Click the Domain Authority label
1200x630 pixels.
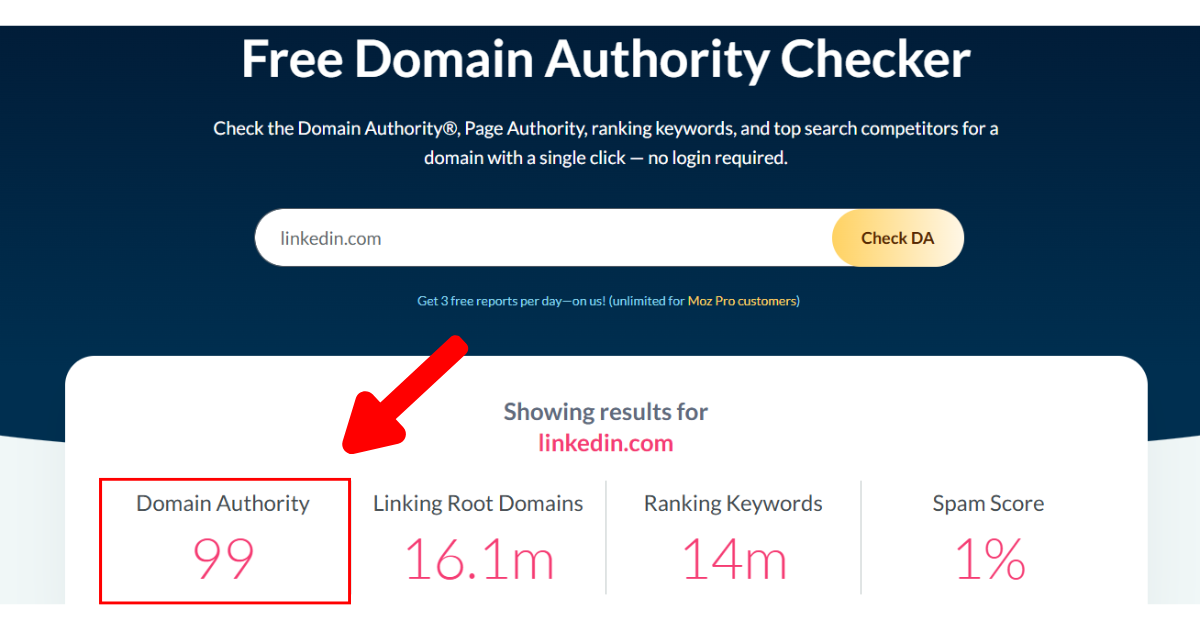tap(223, 504)
